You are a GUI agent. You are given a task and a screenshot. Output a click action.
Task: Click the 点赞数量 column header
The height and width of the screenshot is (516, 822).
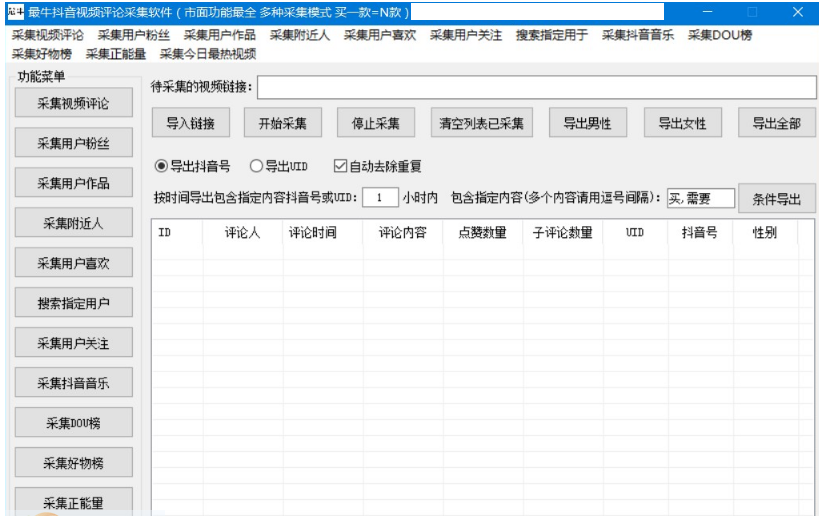tap(483, 232)
